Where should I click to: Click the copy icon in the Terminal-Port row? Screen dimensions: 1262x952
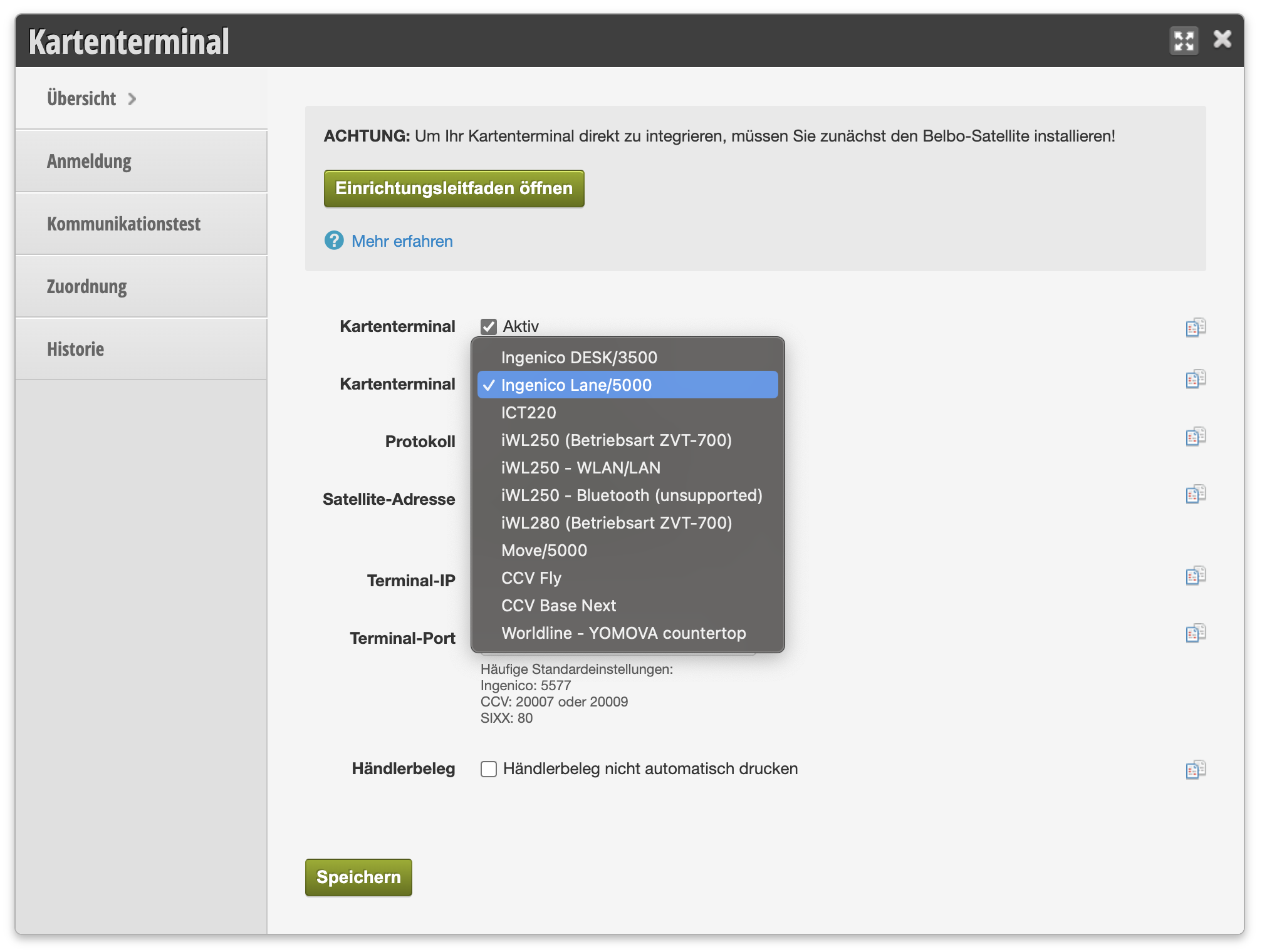[x=1196, y=633]
